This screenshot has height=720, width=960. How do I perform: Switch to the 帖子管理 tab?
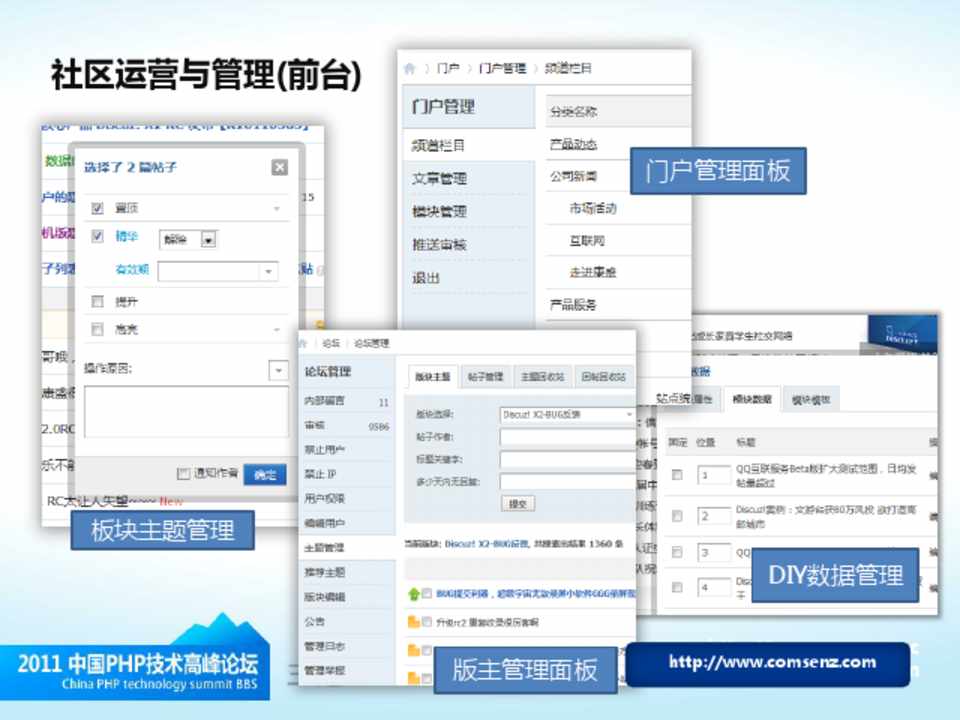(485, 377)
